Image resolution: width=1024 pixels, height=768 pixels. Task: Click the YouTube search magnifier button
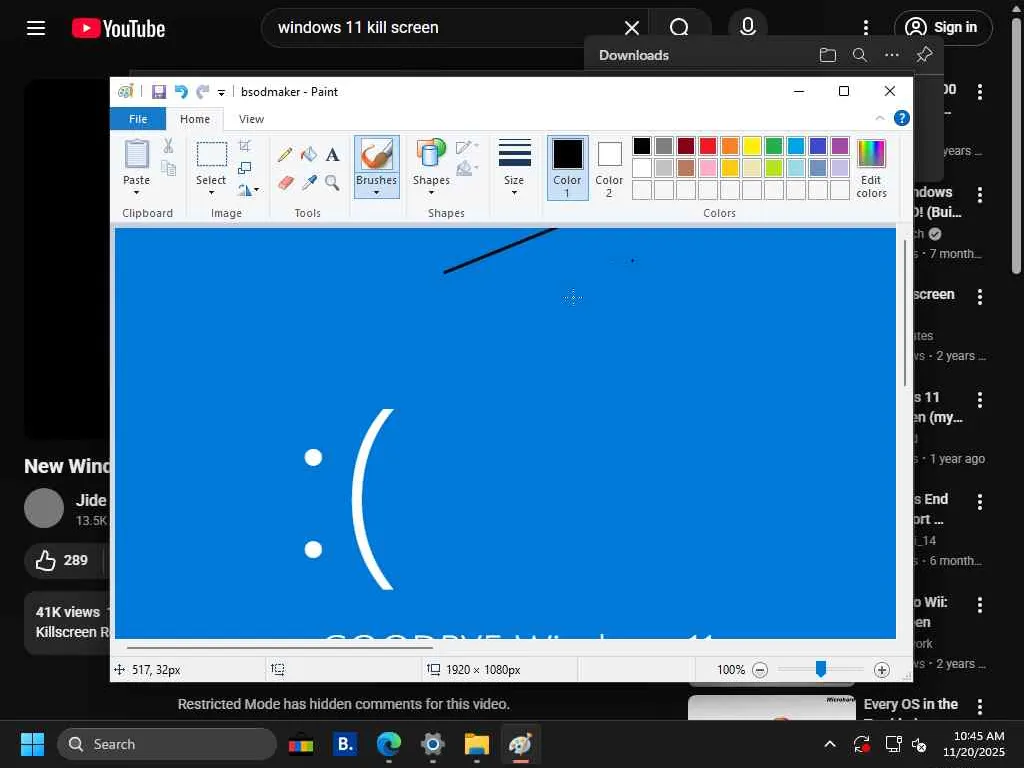[680, 27]
